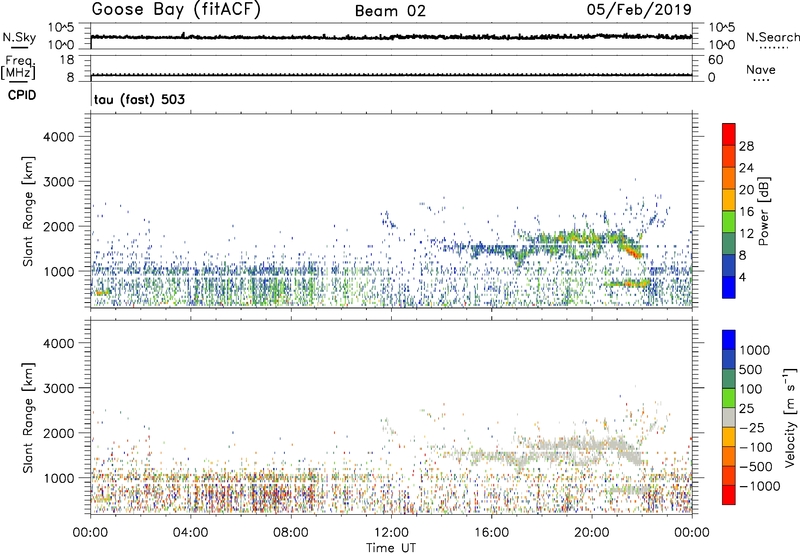Click the red bottom segment of velocity color bar

729,495
